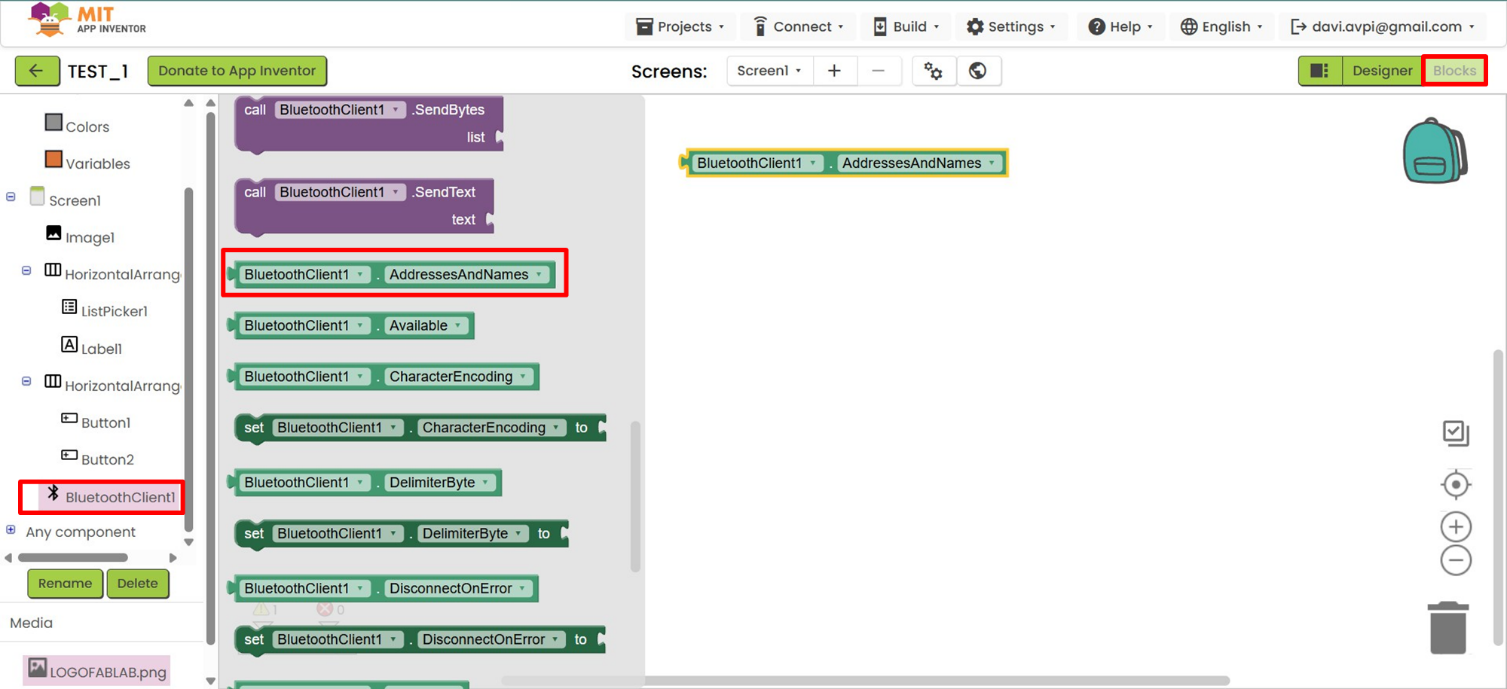Open the Build menu

907,27
